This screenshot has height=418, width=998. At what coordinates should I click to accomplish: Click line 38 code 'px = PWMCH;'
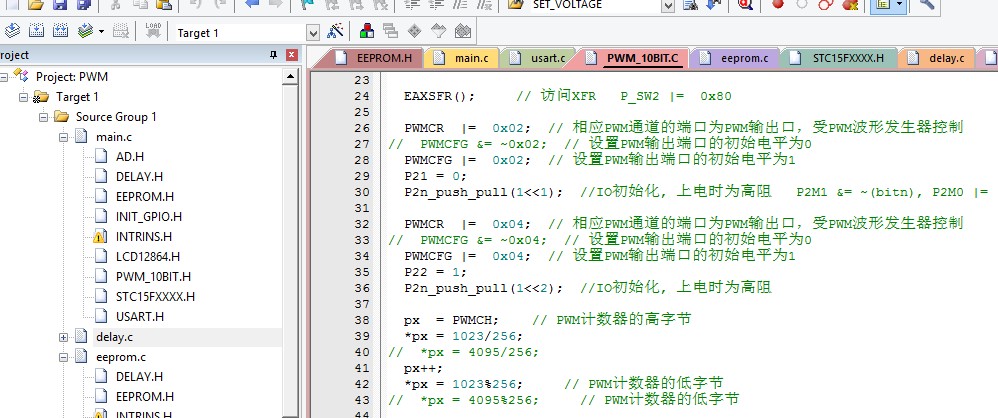(x=452, y=319)
